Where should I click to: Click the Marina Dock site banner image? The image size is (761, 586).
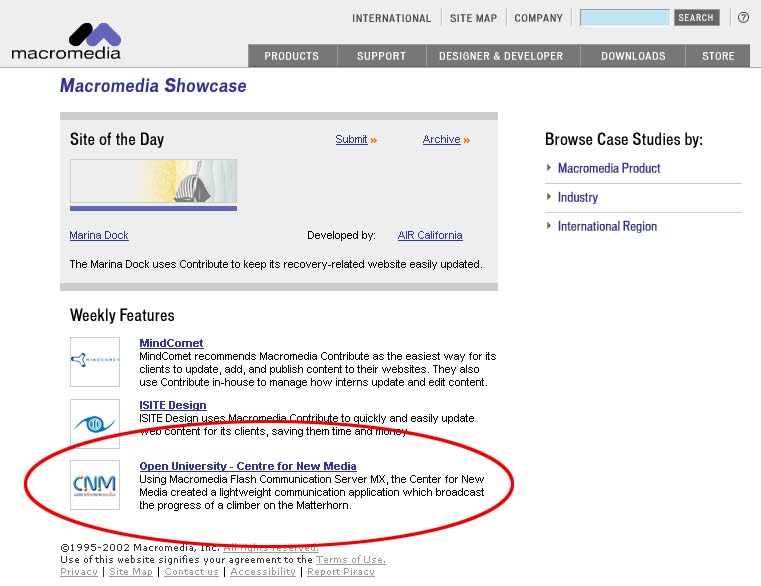pyautogui.click(x=153, y=181)
